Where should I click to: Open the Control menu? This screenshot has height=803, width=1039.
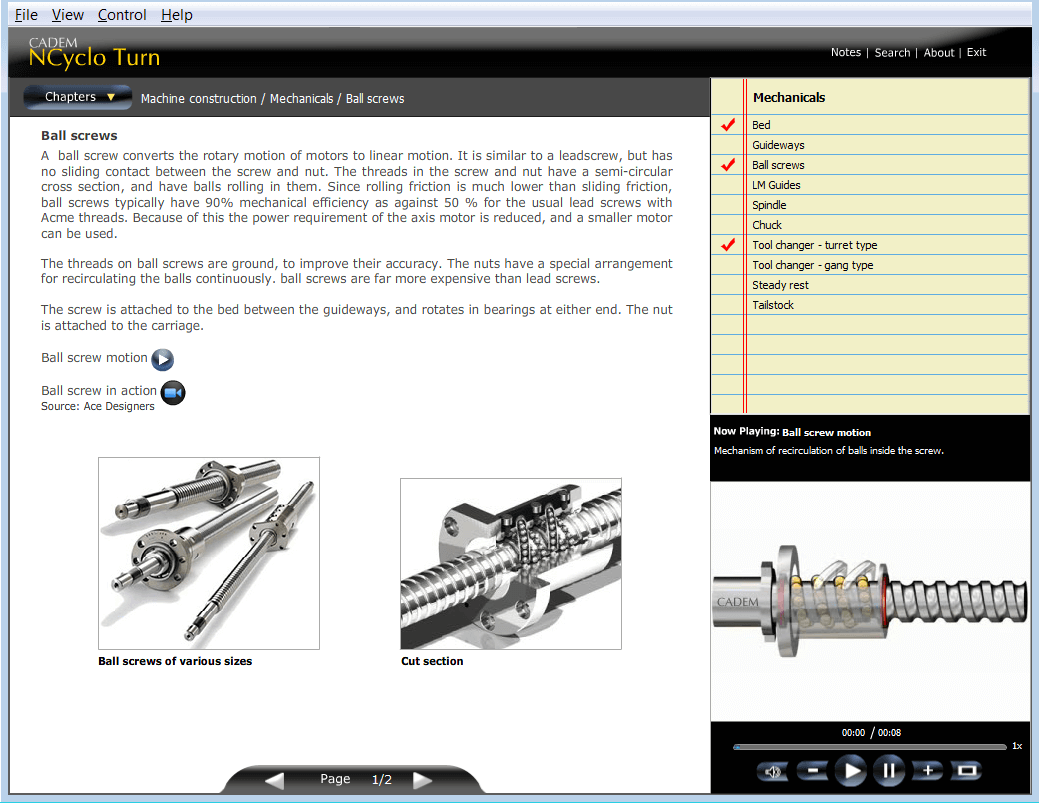click(122, 15)
